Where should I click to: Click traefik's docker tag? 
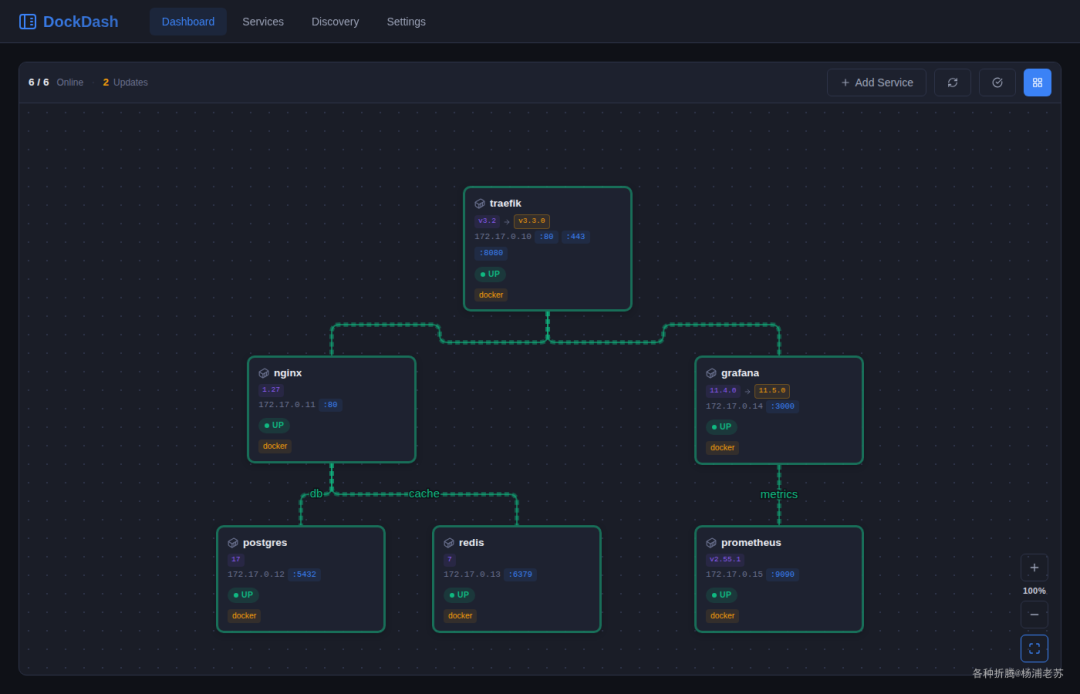click(491, 295)
